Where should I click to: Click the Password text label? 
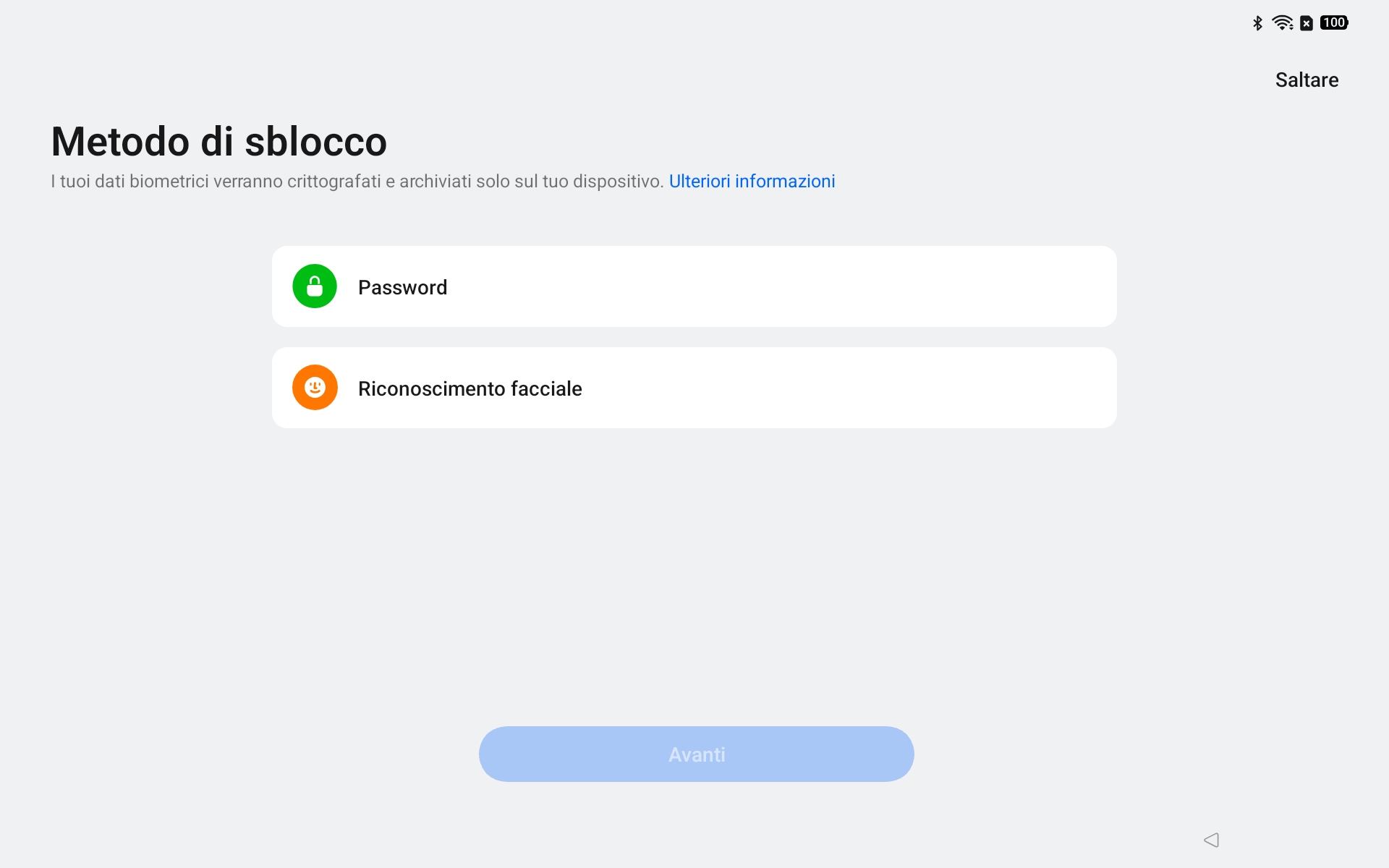tap(402, 287)
